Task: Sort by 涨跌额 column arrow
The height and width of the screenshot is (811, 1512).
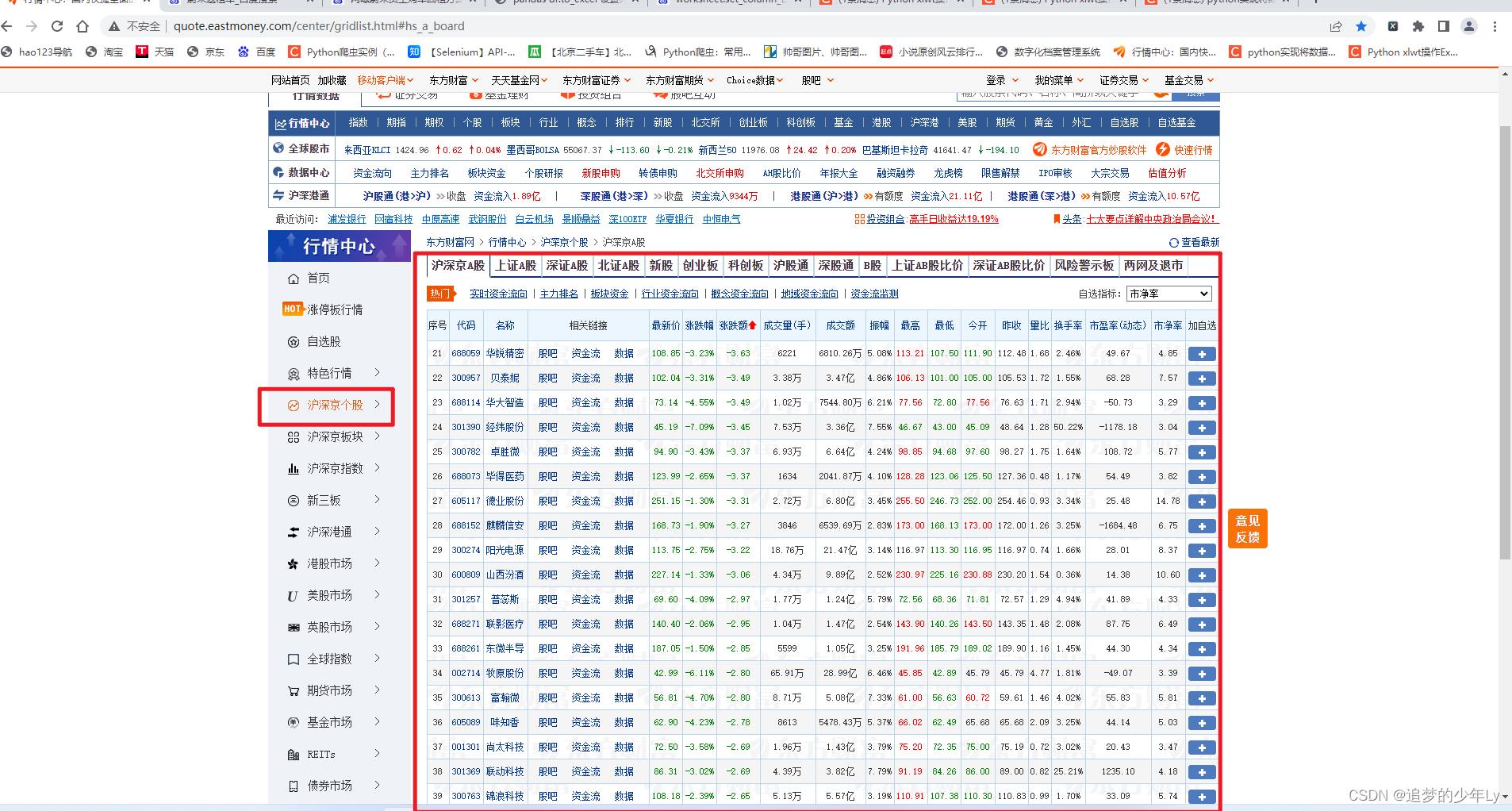Action: pyautogui.click(x=752, y=325)
